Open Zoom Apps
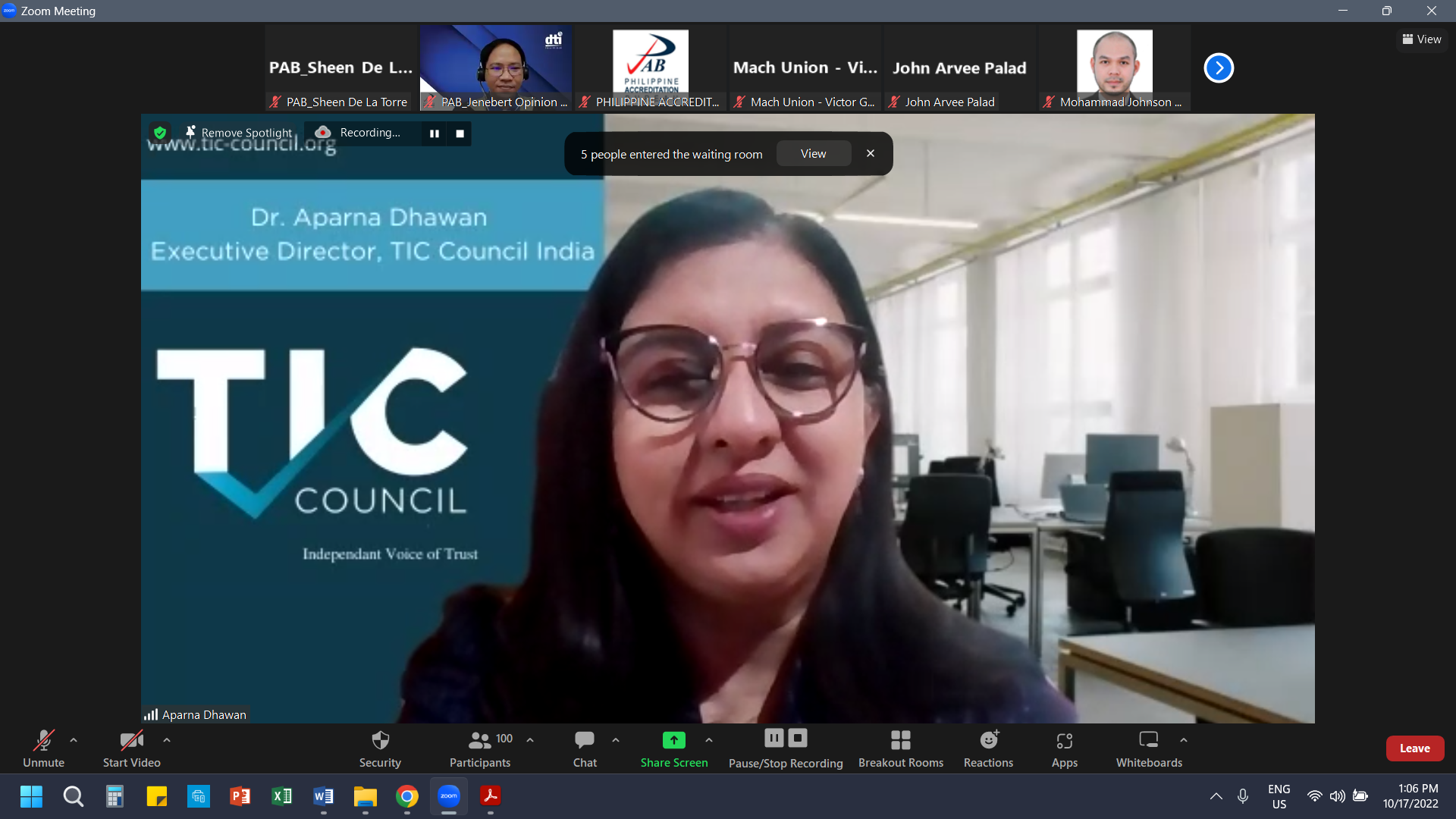 [1064, 748]
